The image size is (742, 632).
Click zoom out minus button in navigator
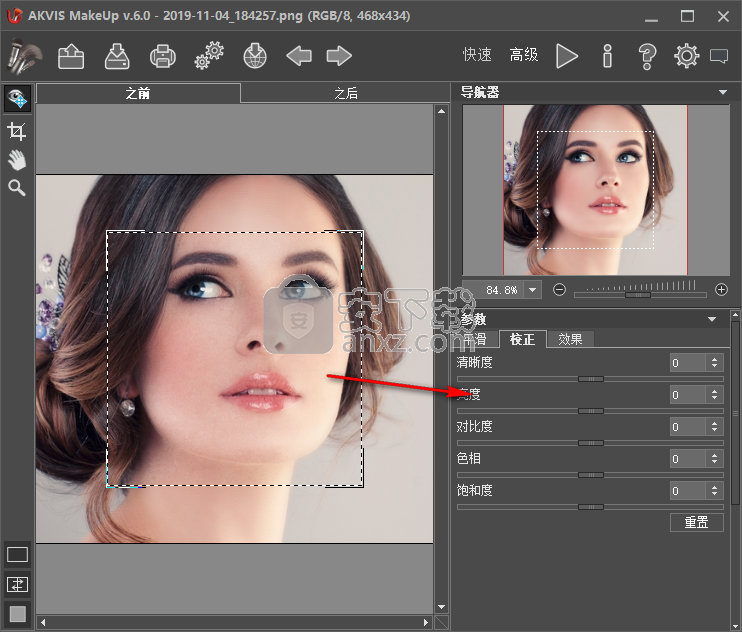[x=559, y=290]
